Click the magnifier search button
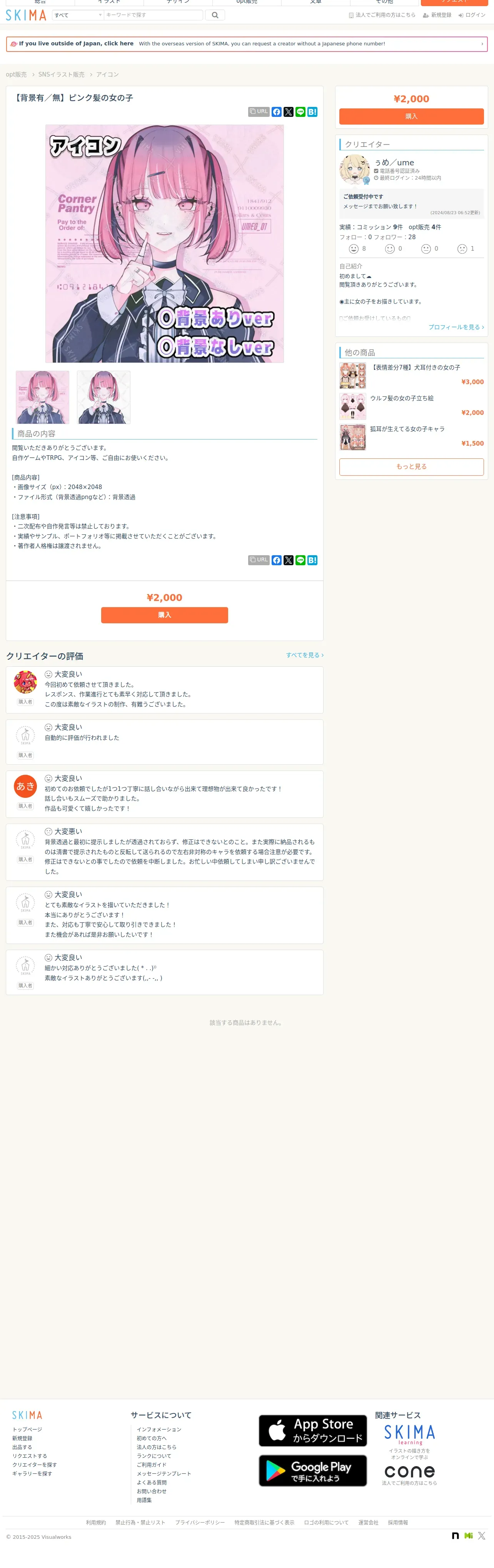 point(215,15)
